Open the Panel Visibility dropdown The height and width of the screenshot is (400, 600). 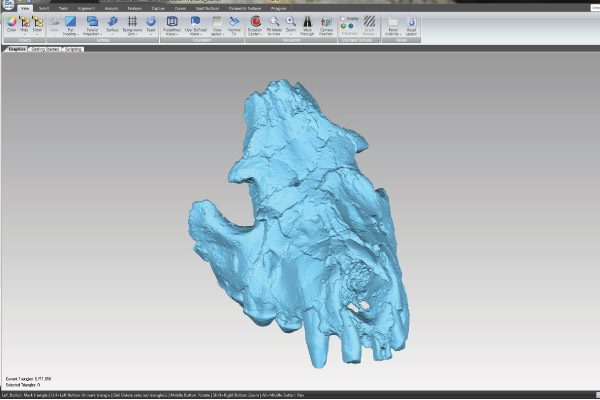pos(392,21)
